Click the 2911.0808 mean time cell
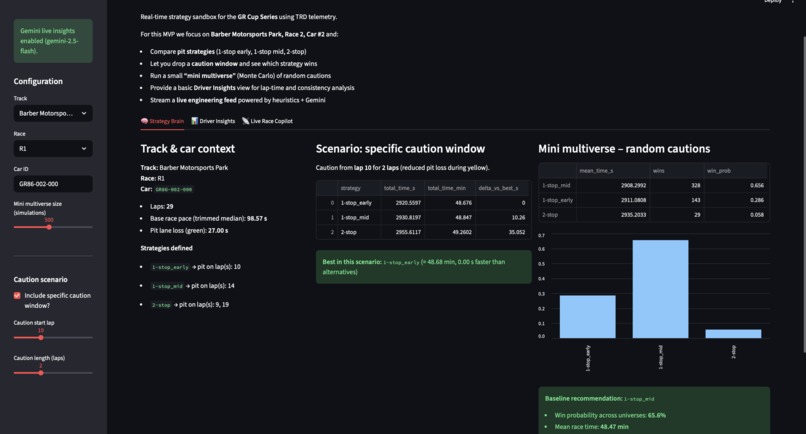This screenshot has height=434, width=806. point(613,200)
